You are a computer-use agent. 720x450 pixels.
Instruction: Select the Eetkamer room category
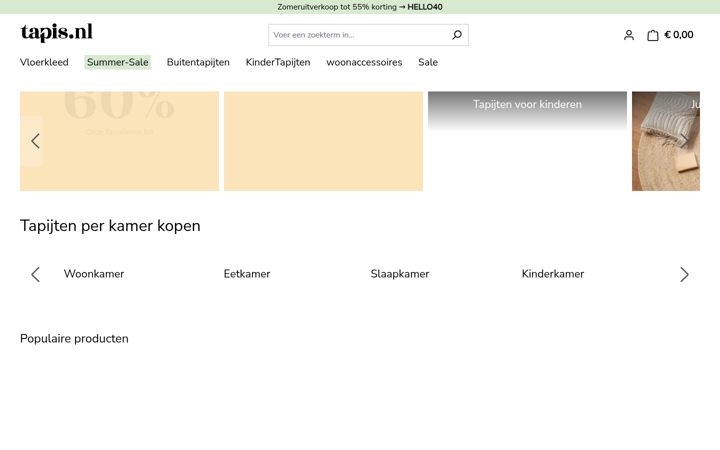tap(247, 274)
